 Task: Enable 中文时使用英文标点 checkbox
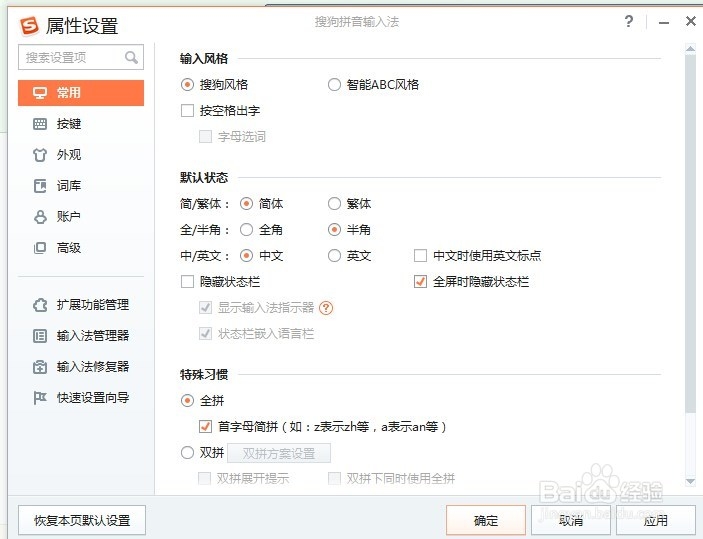click(x=420, y=256)
